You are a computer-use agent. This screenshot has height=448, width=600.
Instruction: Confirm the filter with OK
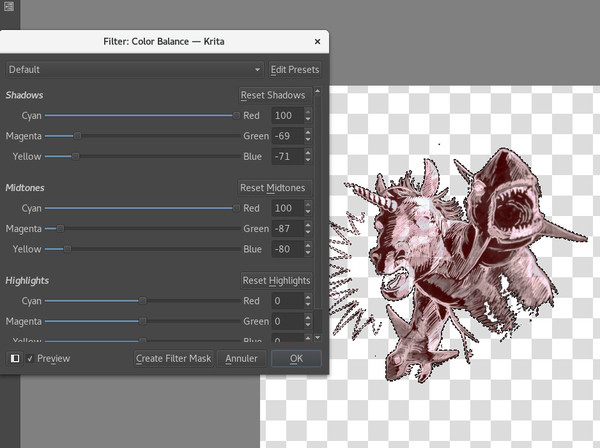pyautogui.click(x=296, y=358)
